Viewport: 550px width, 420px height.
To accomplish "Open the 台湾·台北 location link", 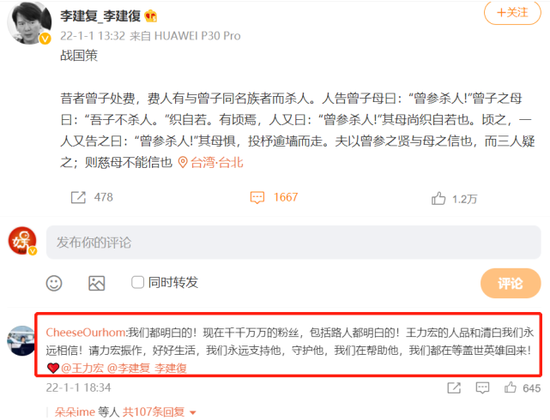I will click(217, 162).
